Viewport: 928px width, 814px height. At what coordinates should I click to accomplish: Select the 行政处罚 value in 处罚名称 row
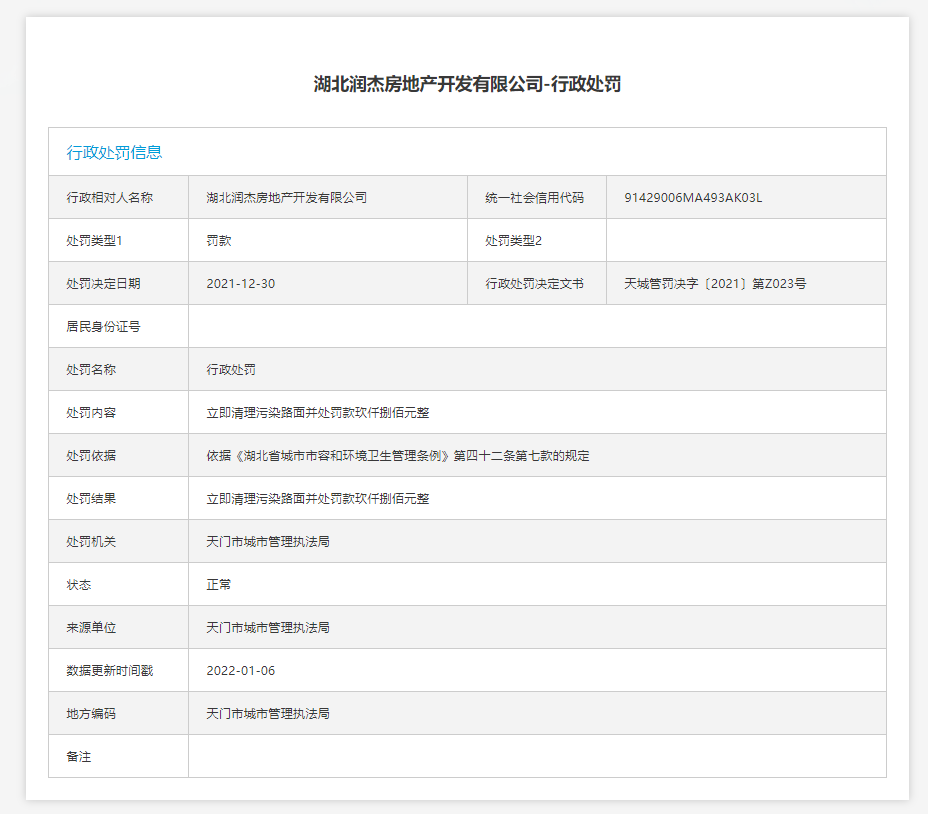(x=231, y=369)
